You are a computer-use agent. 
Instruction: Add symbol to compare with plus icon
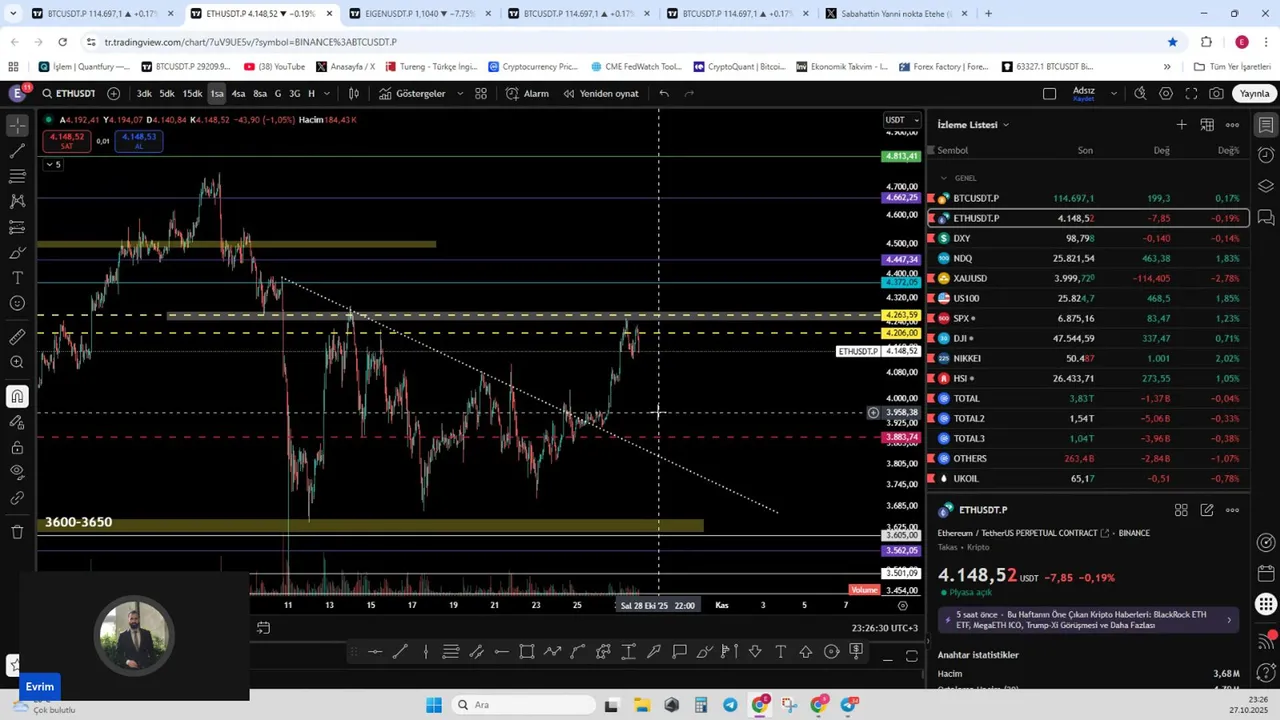pos(113,93)
